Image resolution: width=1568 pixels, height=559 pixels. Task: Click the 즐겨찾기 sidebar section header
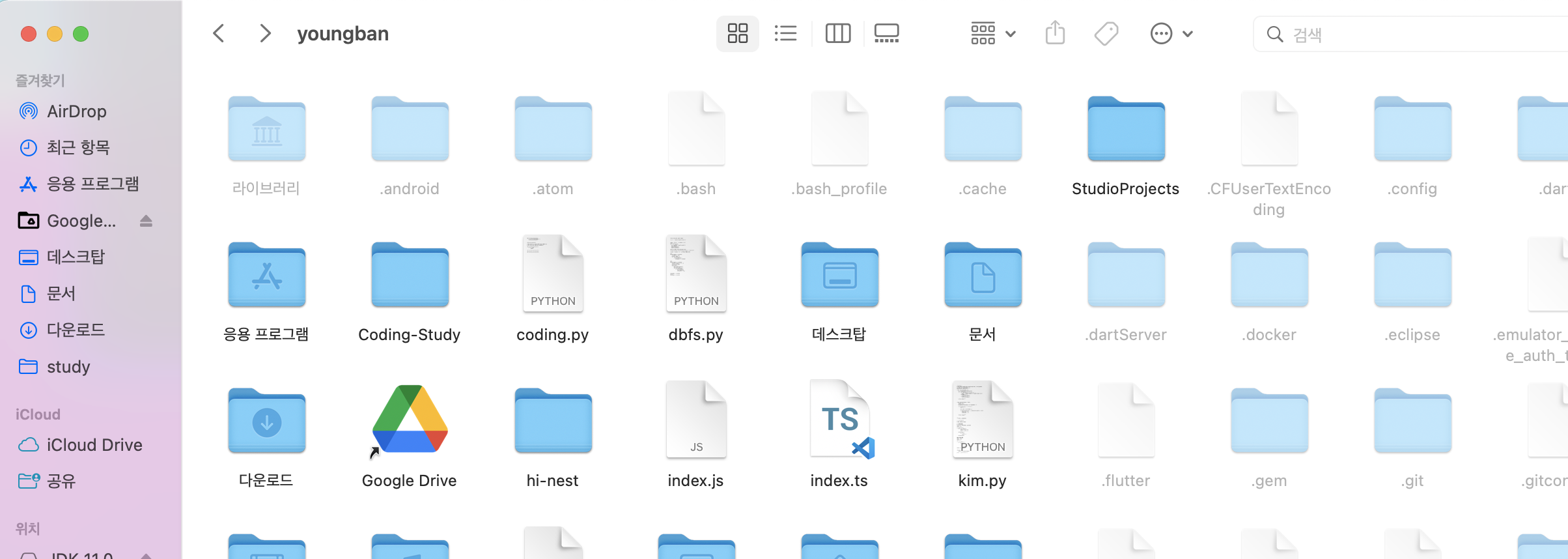[x=40, y=80]
